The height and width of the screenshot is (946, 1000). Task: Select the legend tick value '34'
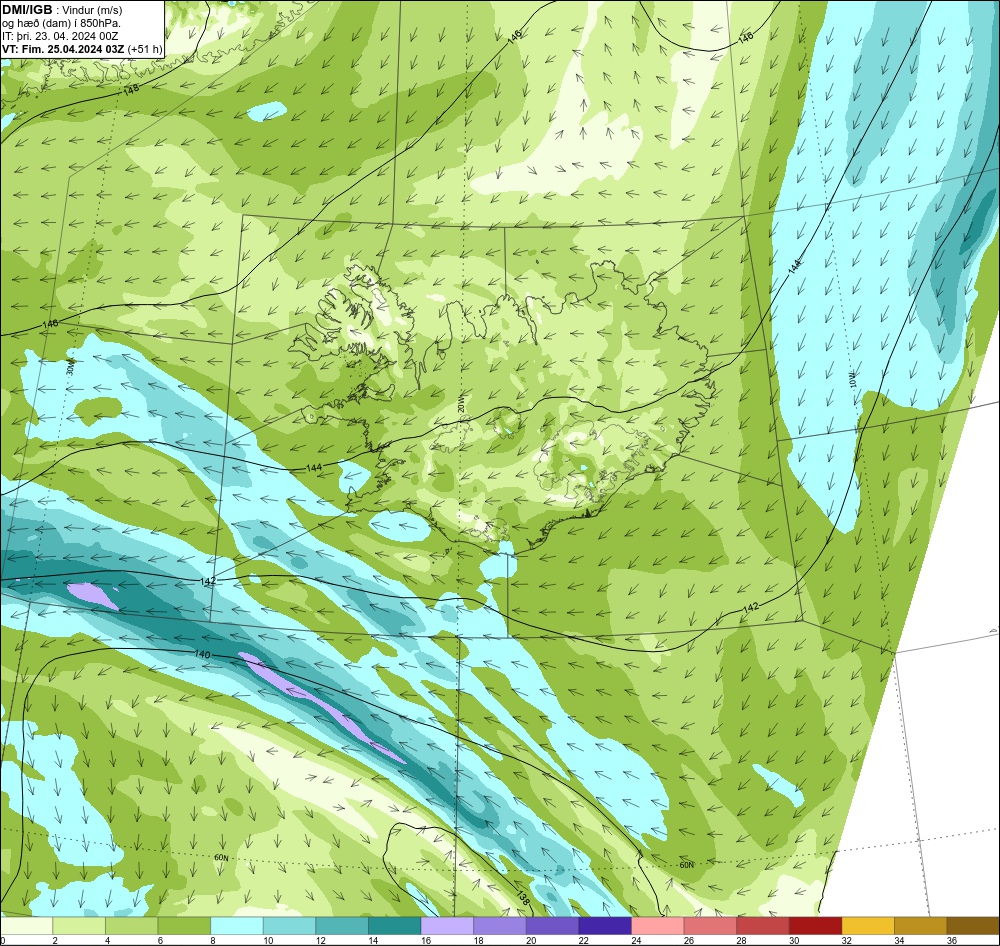pos(899,940)
